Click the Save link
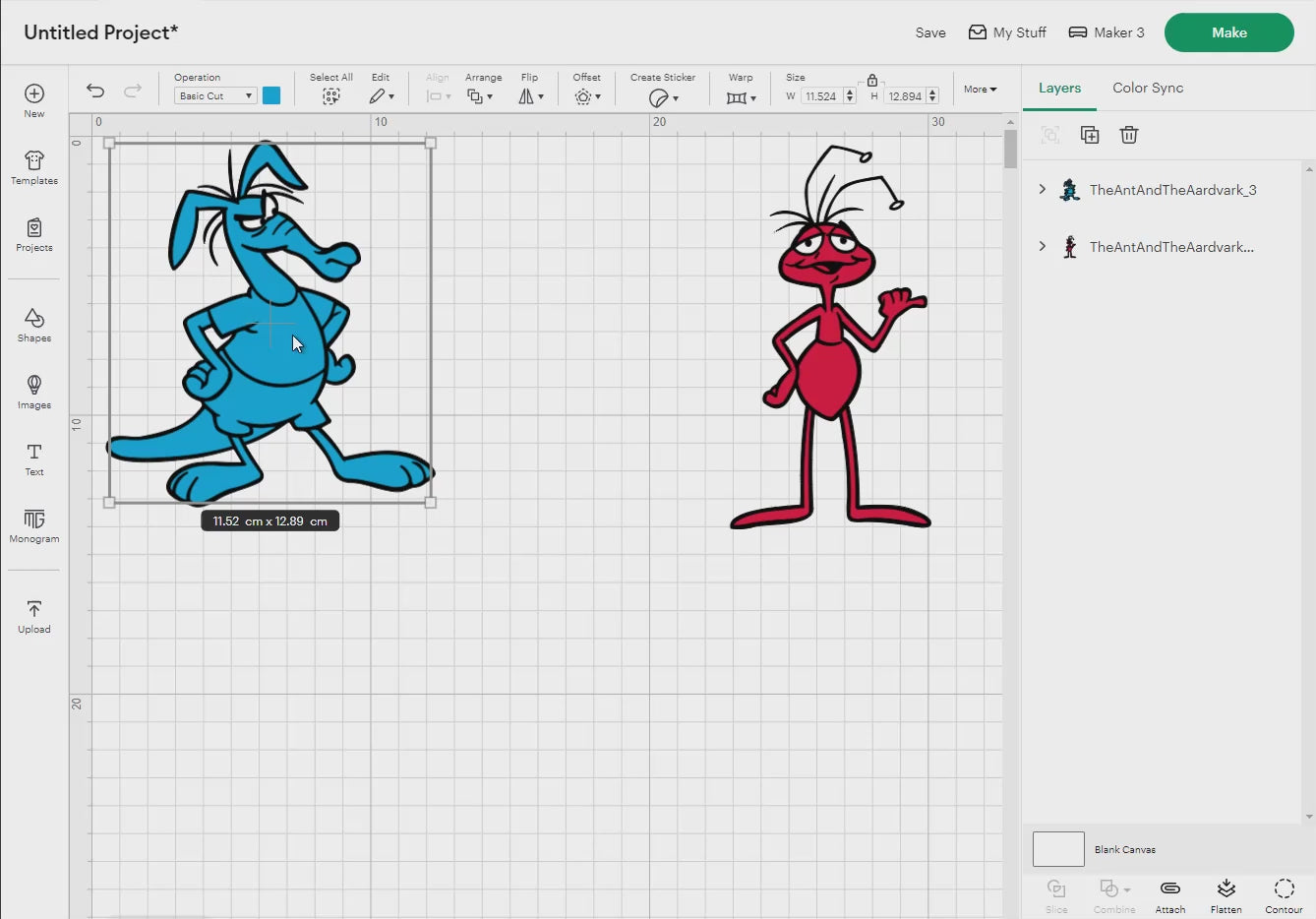 coord(930,32)
